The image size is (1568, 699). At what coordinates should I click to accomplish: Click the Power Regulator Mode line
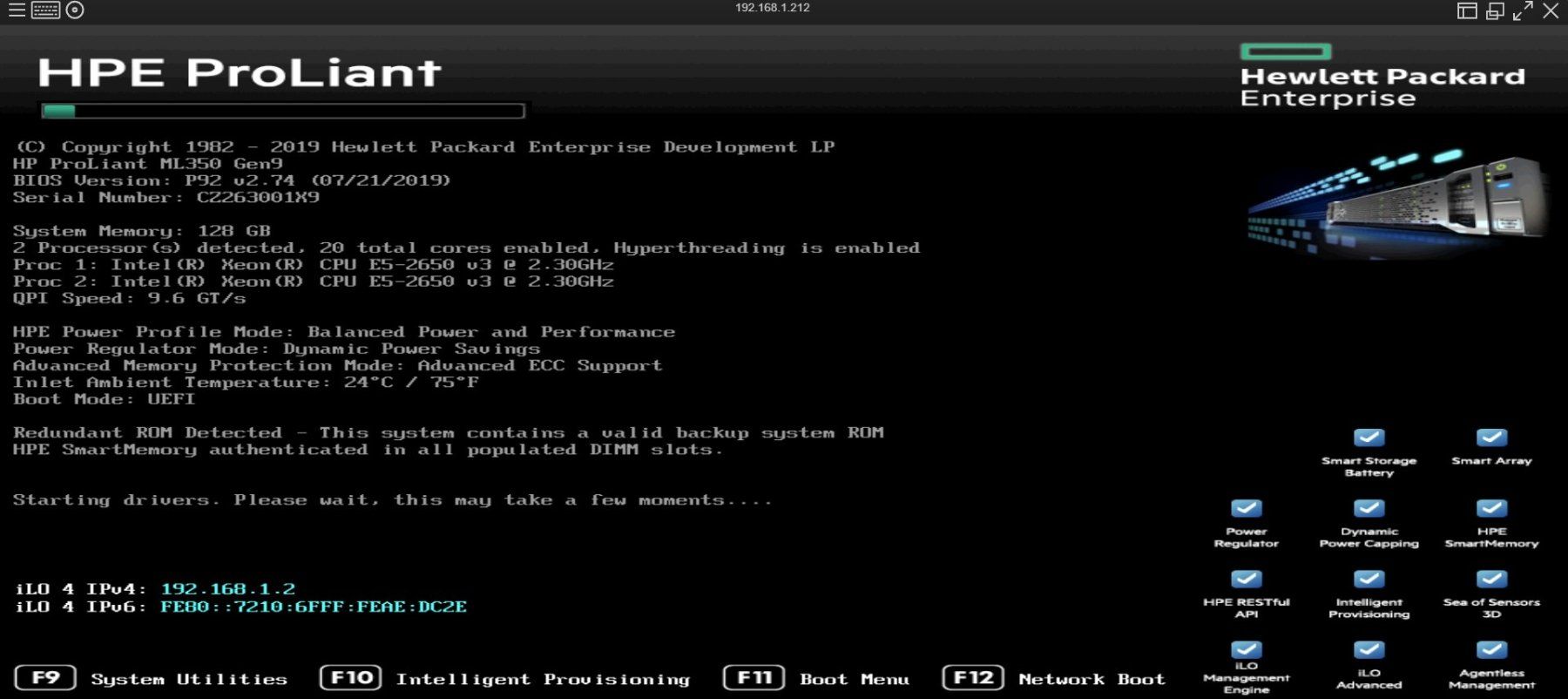click(x=277, y=349)
